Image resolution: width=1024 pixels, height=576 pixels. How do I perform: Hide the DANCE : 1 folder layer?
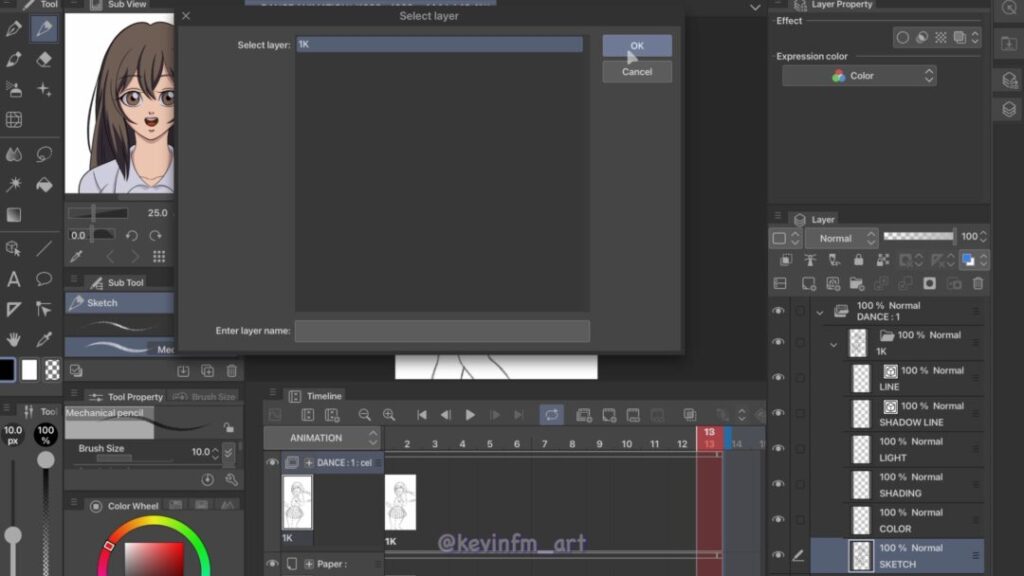[x=778, y=312]
